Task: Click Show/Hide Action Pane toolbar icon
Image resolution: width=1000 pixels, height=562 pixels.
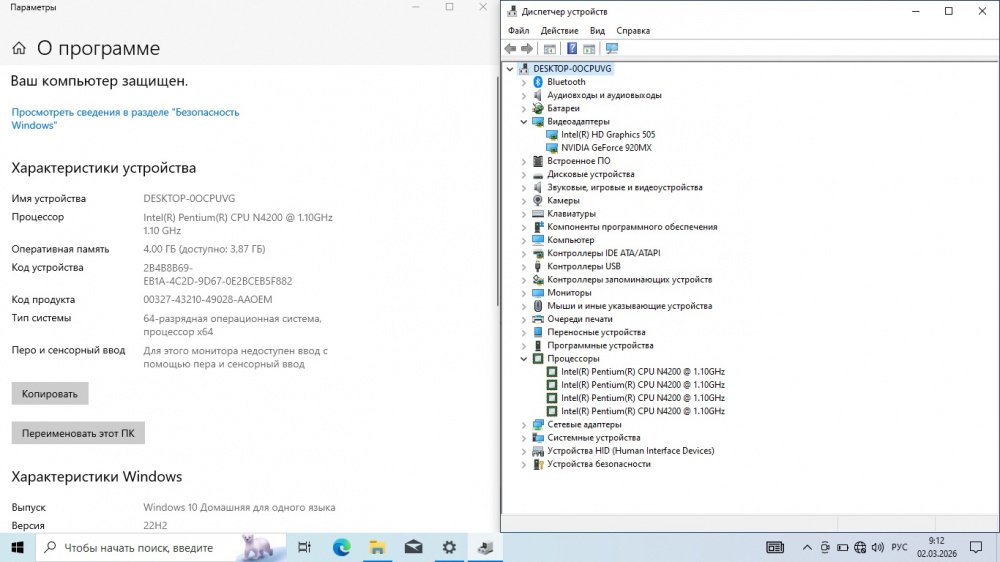Action: [x=589, y=48]
